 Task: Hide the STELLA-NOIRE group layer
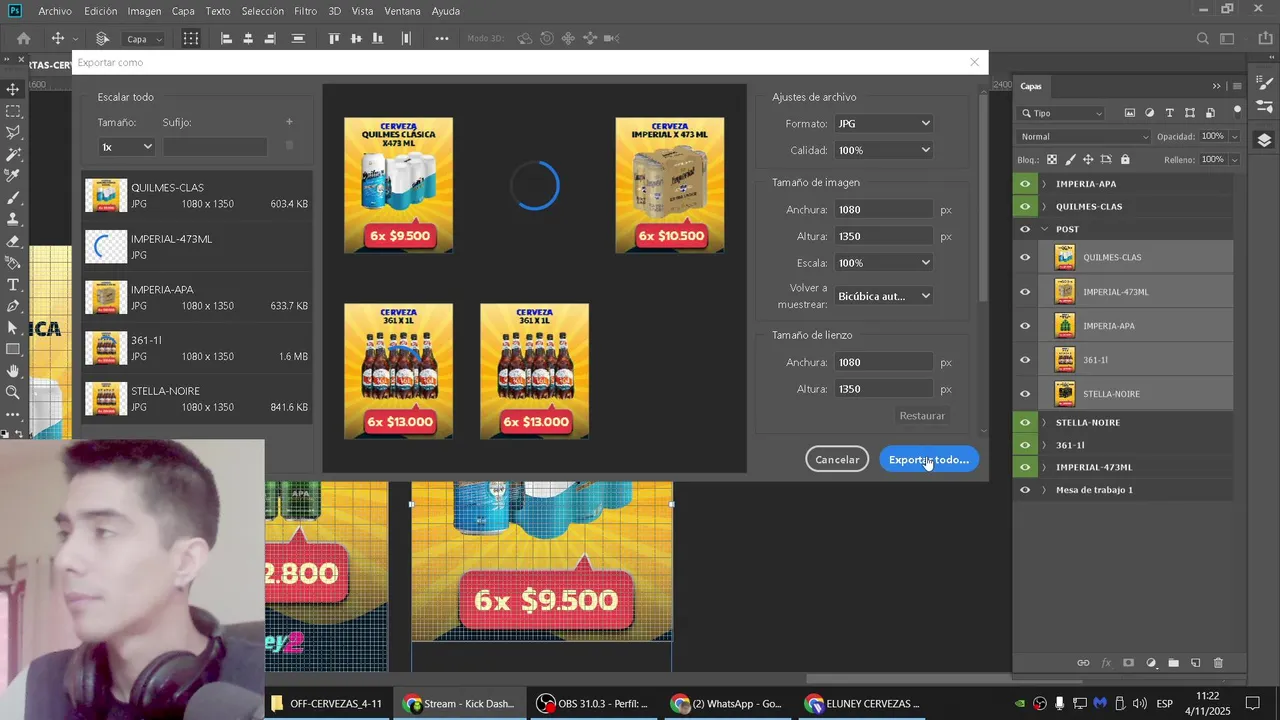[1025, 422]
